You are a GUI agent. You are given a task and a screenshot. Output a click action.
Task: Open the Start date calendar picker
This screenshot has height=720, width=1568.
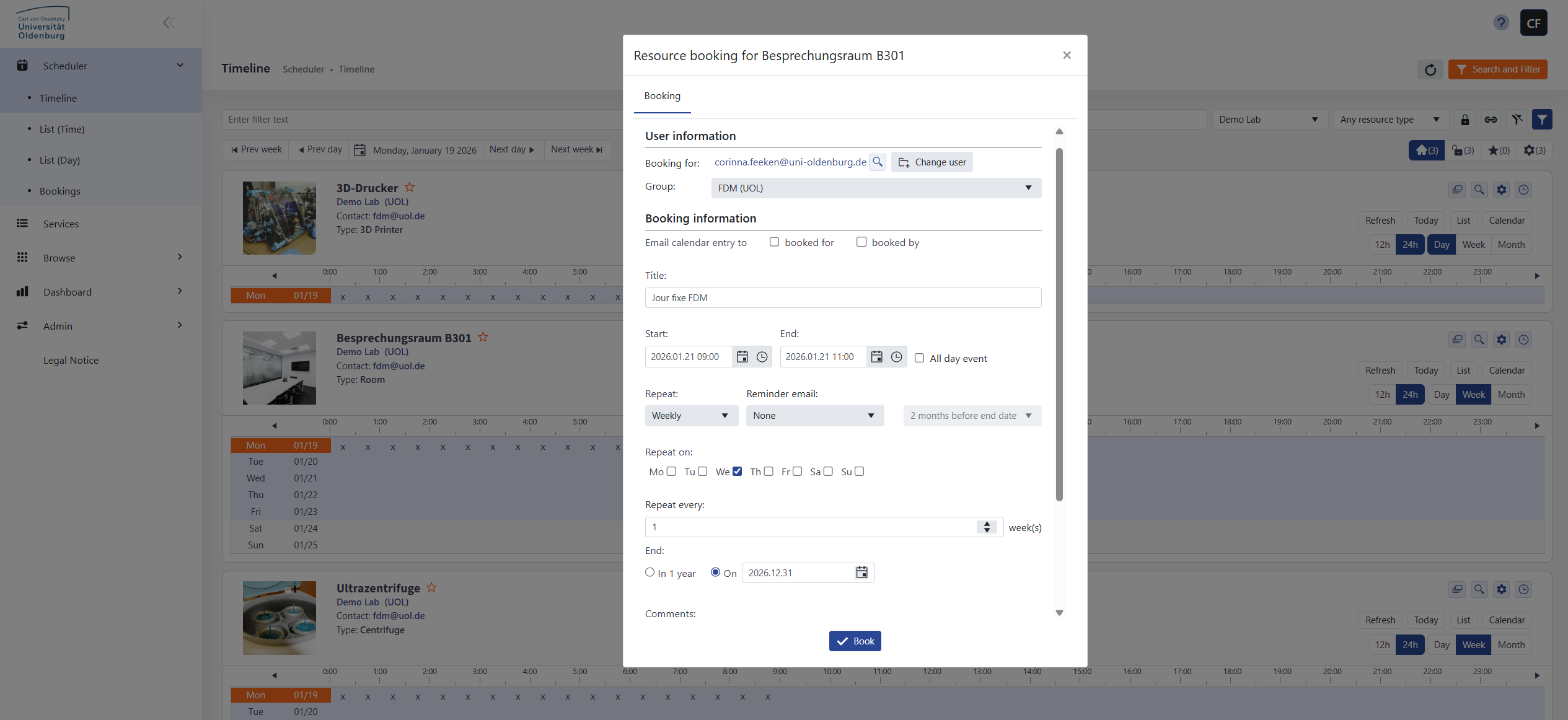tap(742, 357)
